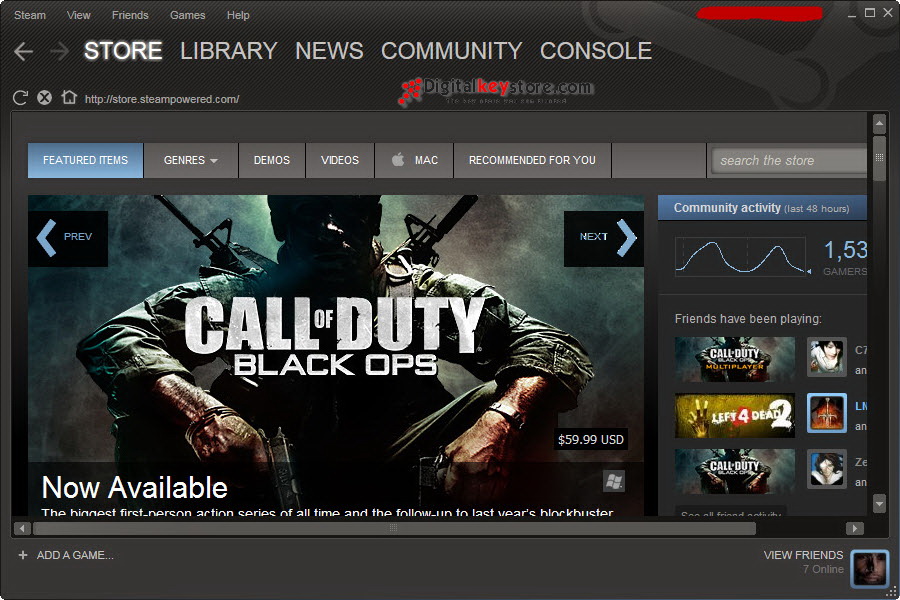This screenshot has height=600, width=900.
Task: Switch to the NEWS section
Action: (x=329, y=51)
